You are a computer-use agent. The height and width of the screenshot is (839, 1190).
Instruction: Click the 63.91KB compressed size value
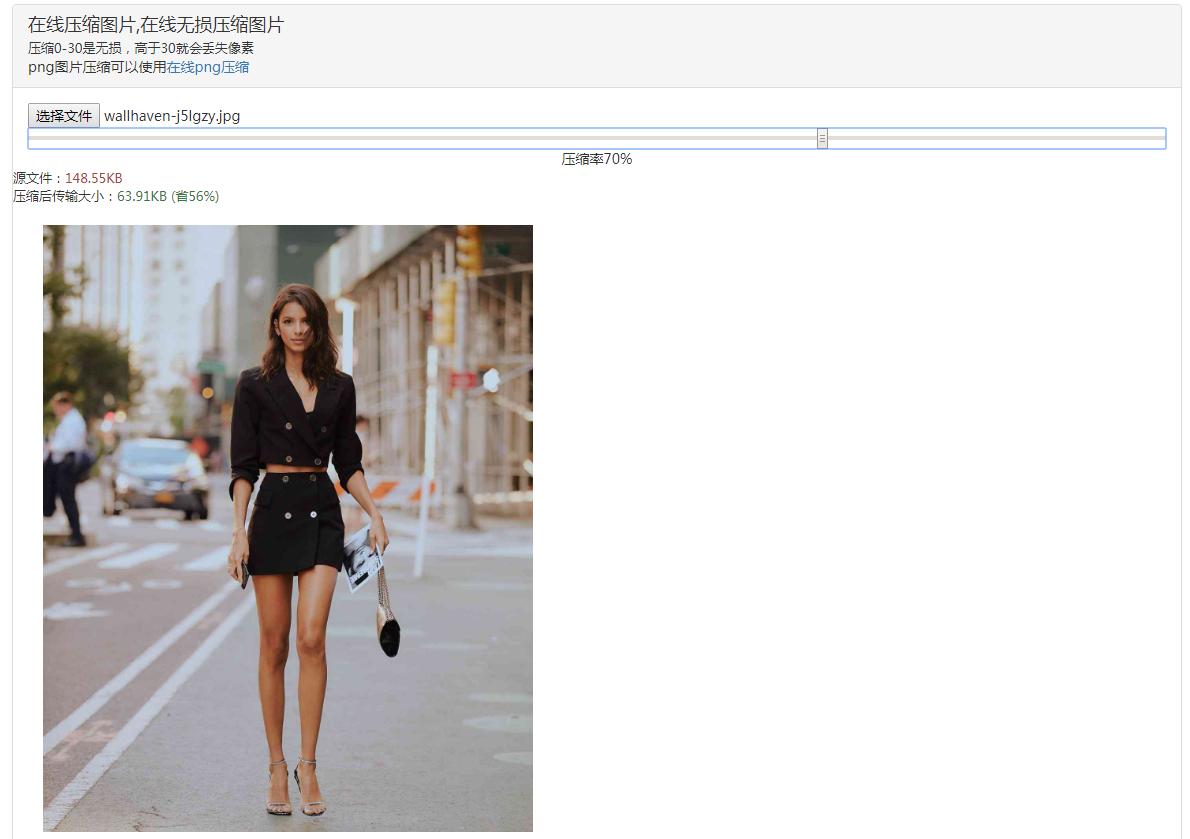point(142,196)
